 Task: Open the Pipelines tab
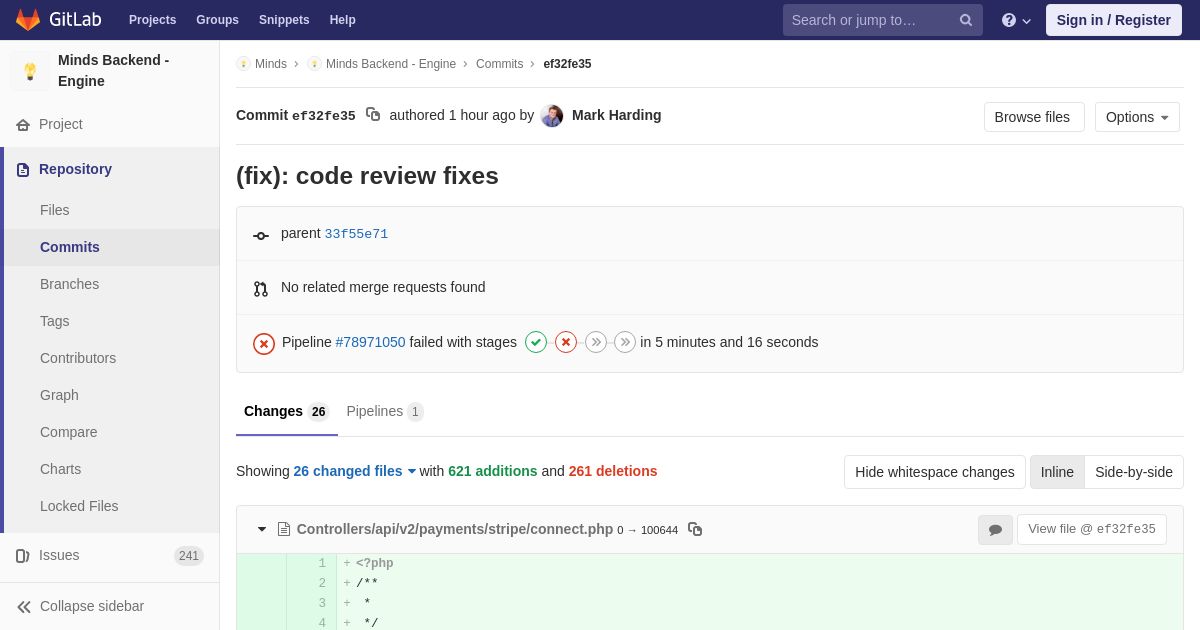coord(384,411)
